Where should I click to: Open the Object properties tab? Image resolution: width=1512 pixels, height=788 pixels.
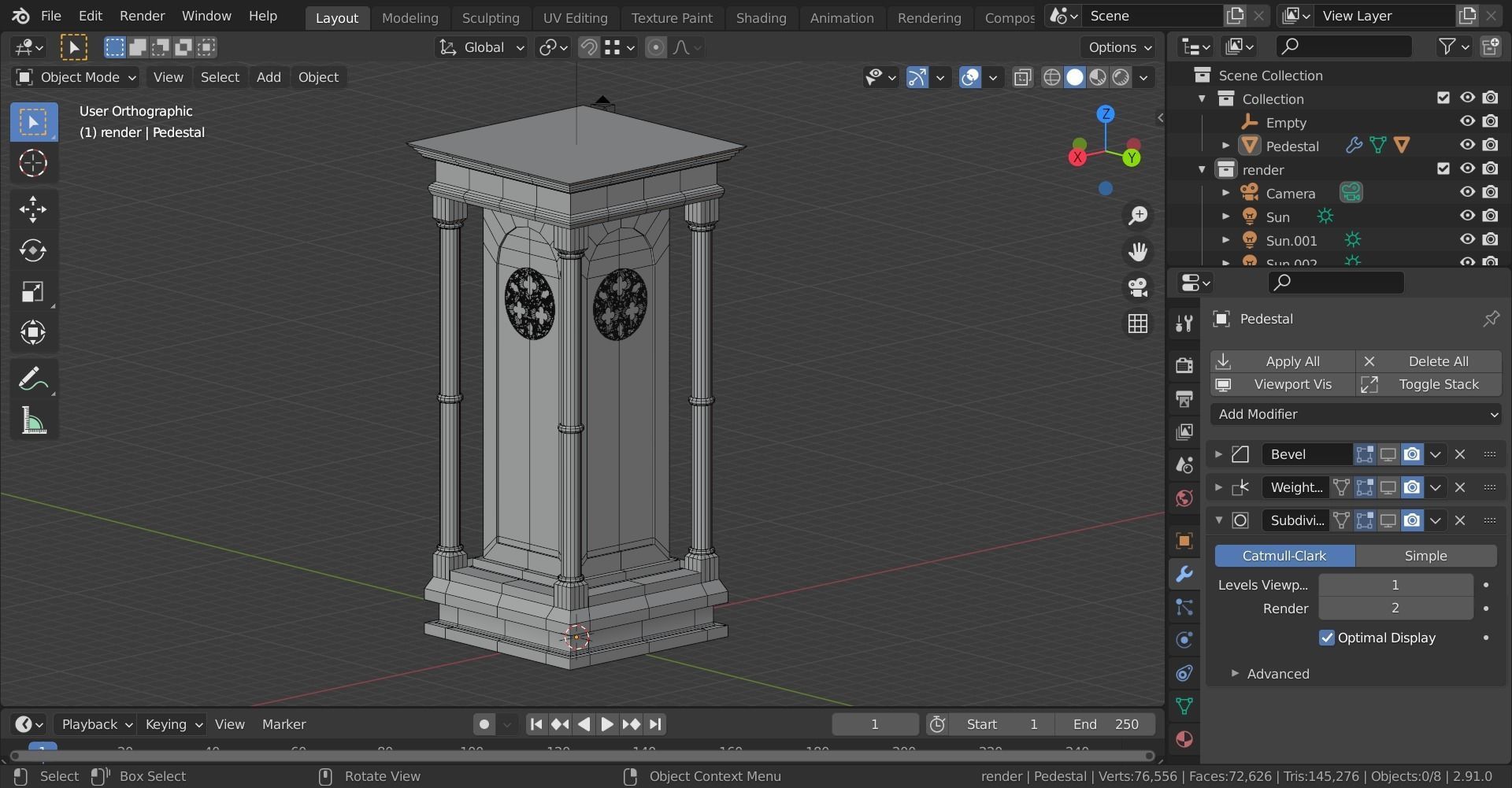(1184, 541)
